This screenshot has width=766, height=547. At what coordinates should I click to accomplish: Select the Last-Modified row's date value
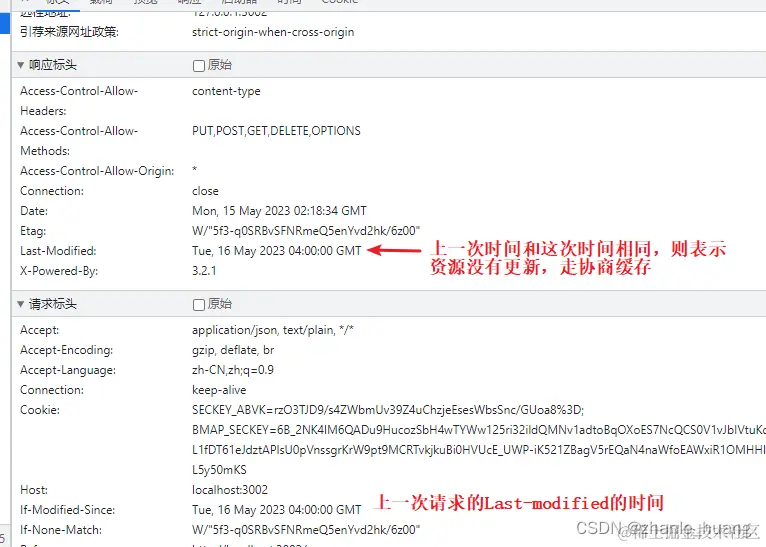click(277, 251)
